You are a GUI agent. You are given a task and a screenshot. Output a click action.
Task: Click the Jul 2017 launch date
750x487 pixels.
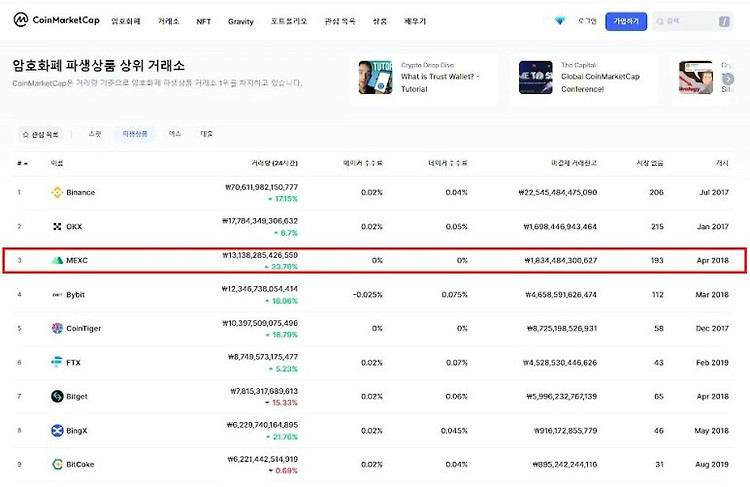714,192
